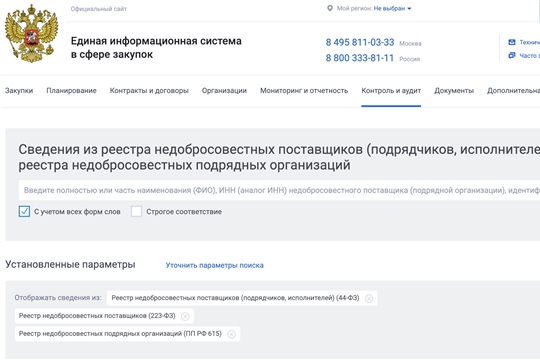This screenshot has width=540, height=360.
Task: Remove the ПП РФ 615 filter tag
Action: (x=231, y=334)
